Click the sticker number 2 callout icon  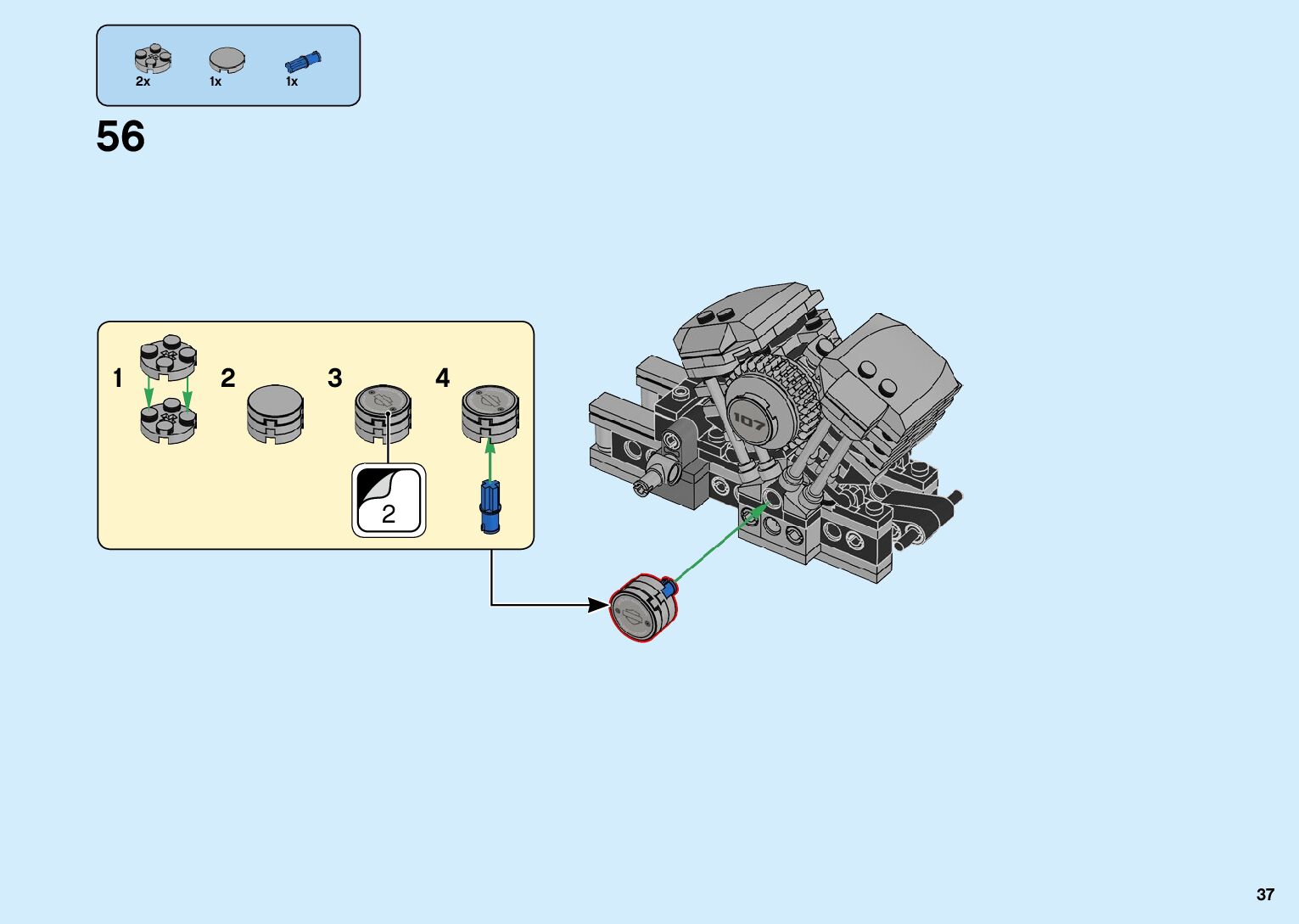(x=389, y=501)
